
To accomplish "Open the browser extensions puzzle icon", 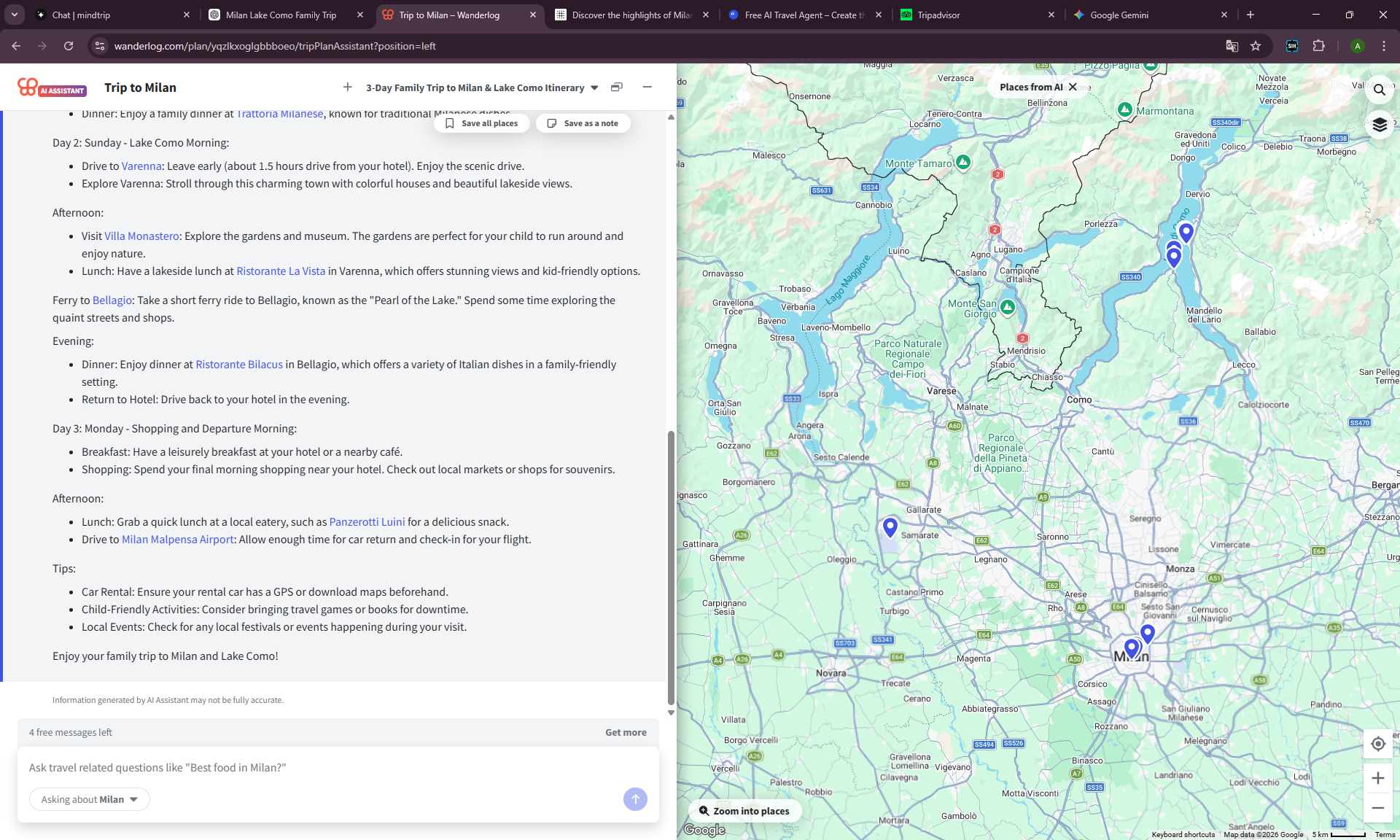I will point(1320,45).
